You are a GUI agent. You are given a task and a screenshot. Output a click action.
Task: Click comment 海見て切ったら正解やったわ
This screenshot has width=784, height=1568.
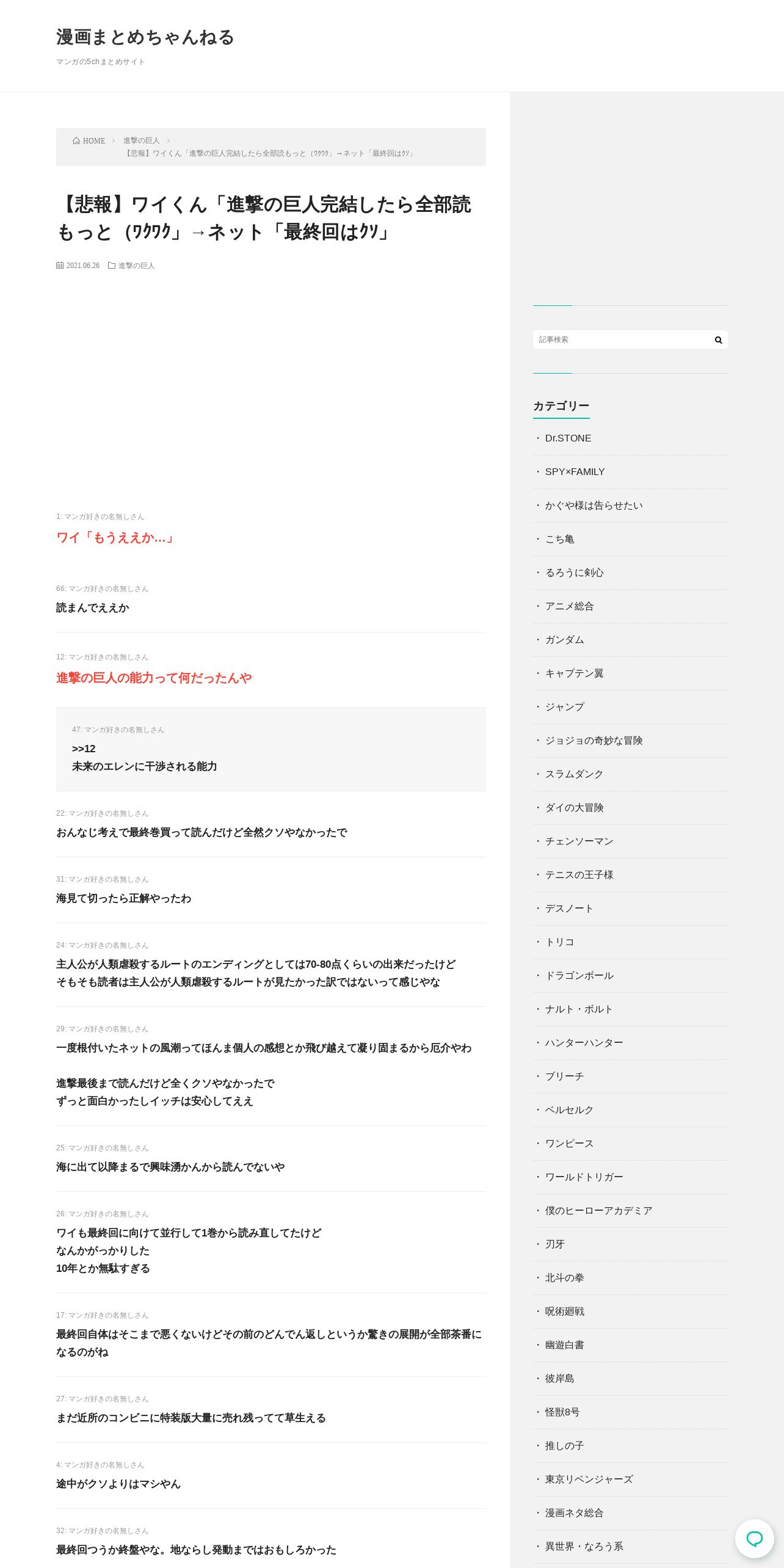pos(123,899)
